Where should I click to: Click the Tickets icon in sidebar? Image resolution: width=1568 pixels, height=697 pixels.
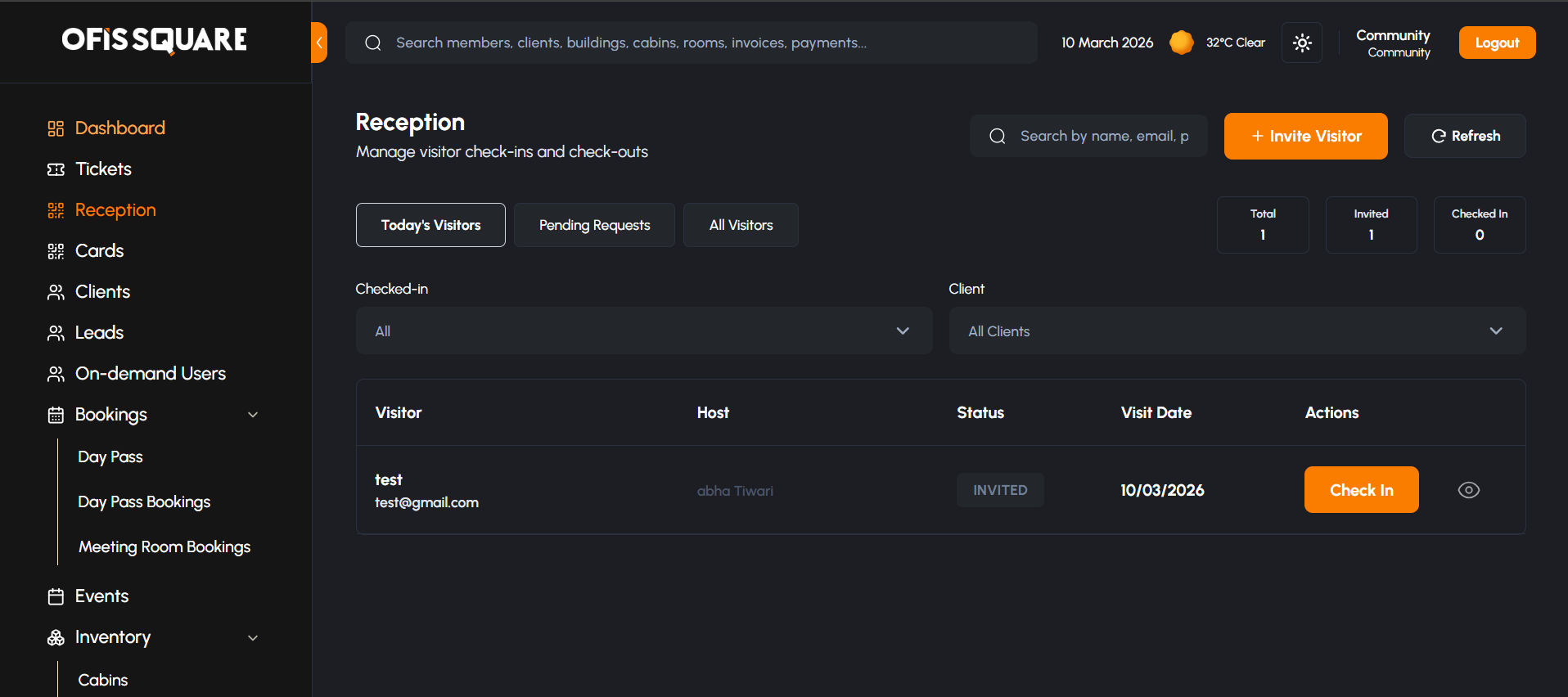tap(56, 169)
